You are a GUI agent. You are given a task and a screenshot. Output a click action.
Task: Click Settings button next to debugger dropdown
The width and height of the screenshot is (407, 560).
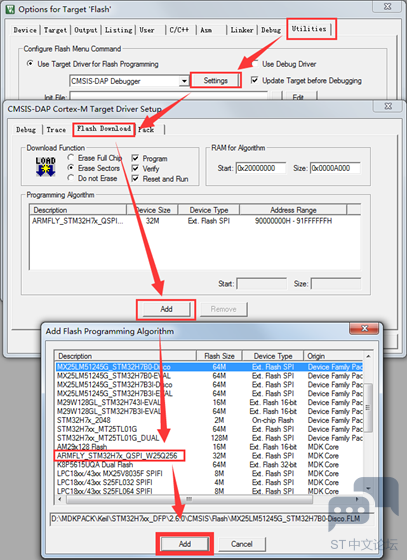[x=216, y=81]
